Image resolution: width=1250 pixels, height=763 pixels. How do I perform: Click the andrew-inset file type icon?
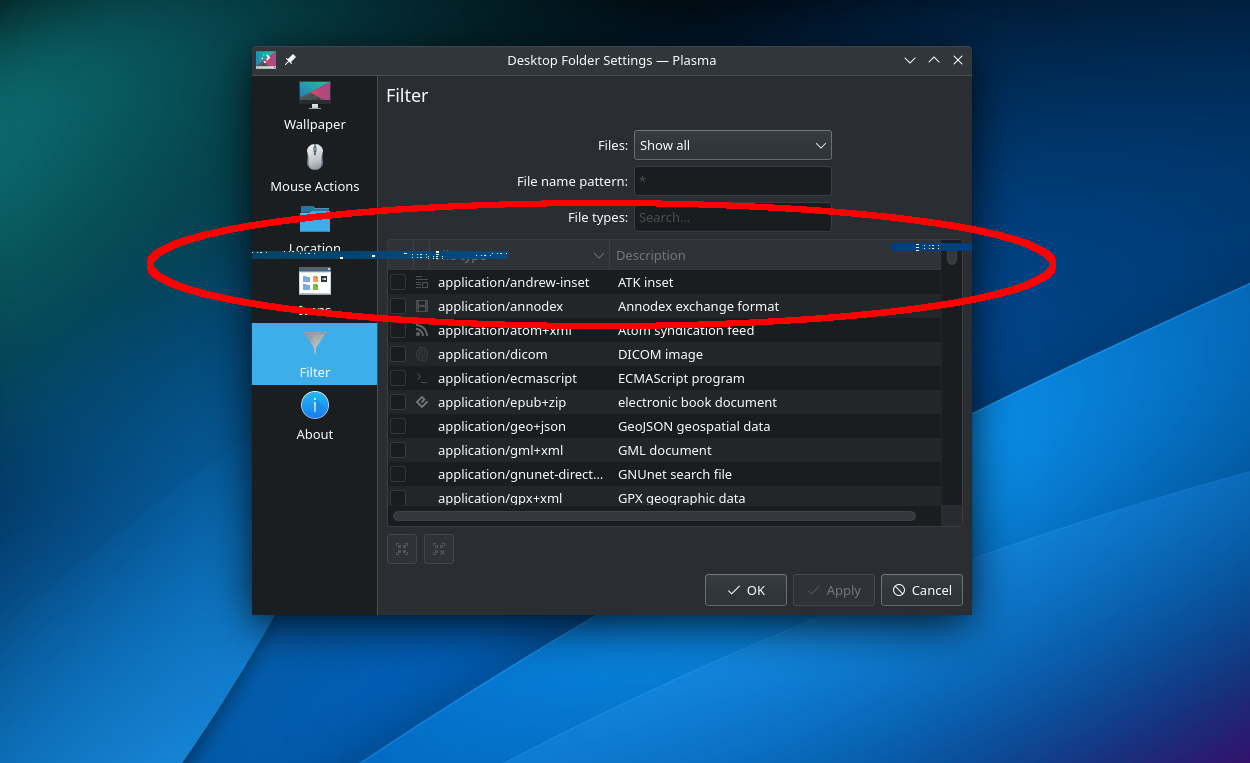point(422,282)
